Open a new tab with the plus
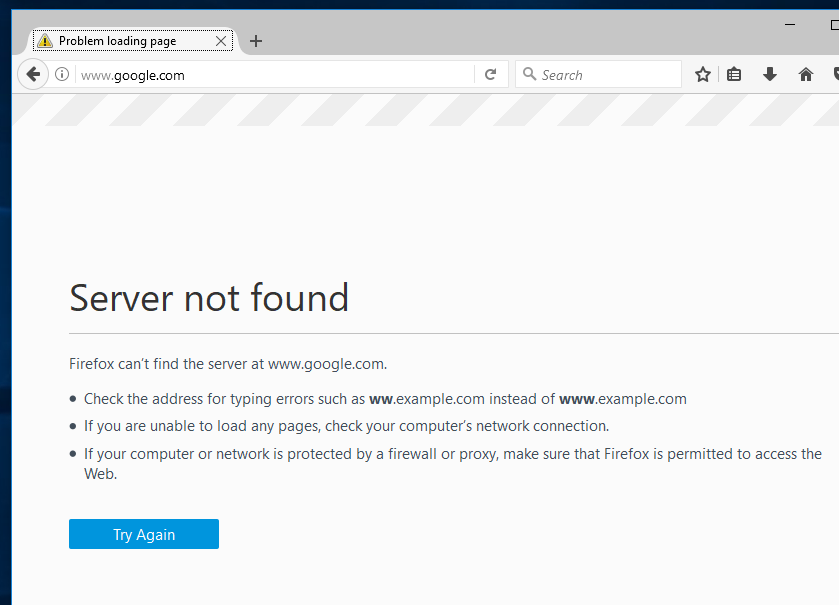839x605 pixels. [x=255, y=41]
